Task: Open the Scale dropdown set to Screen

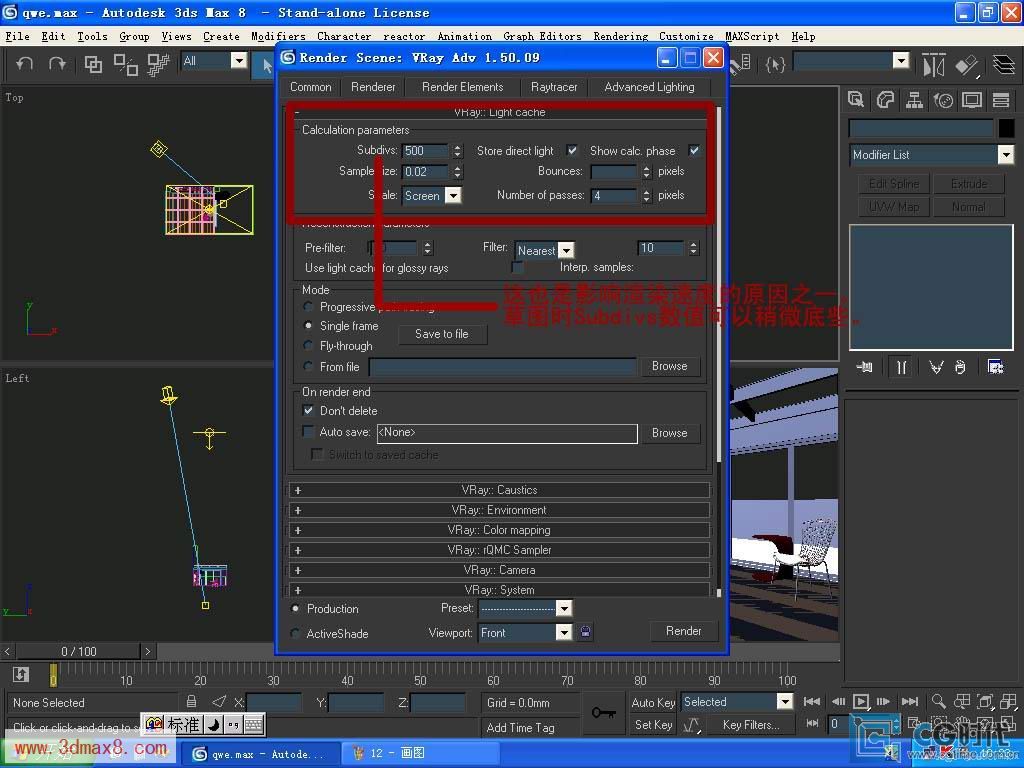Action: pos(432,195)
